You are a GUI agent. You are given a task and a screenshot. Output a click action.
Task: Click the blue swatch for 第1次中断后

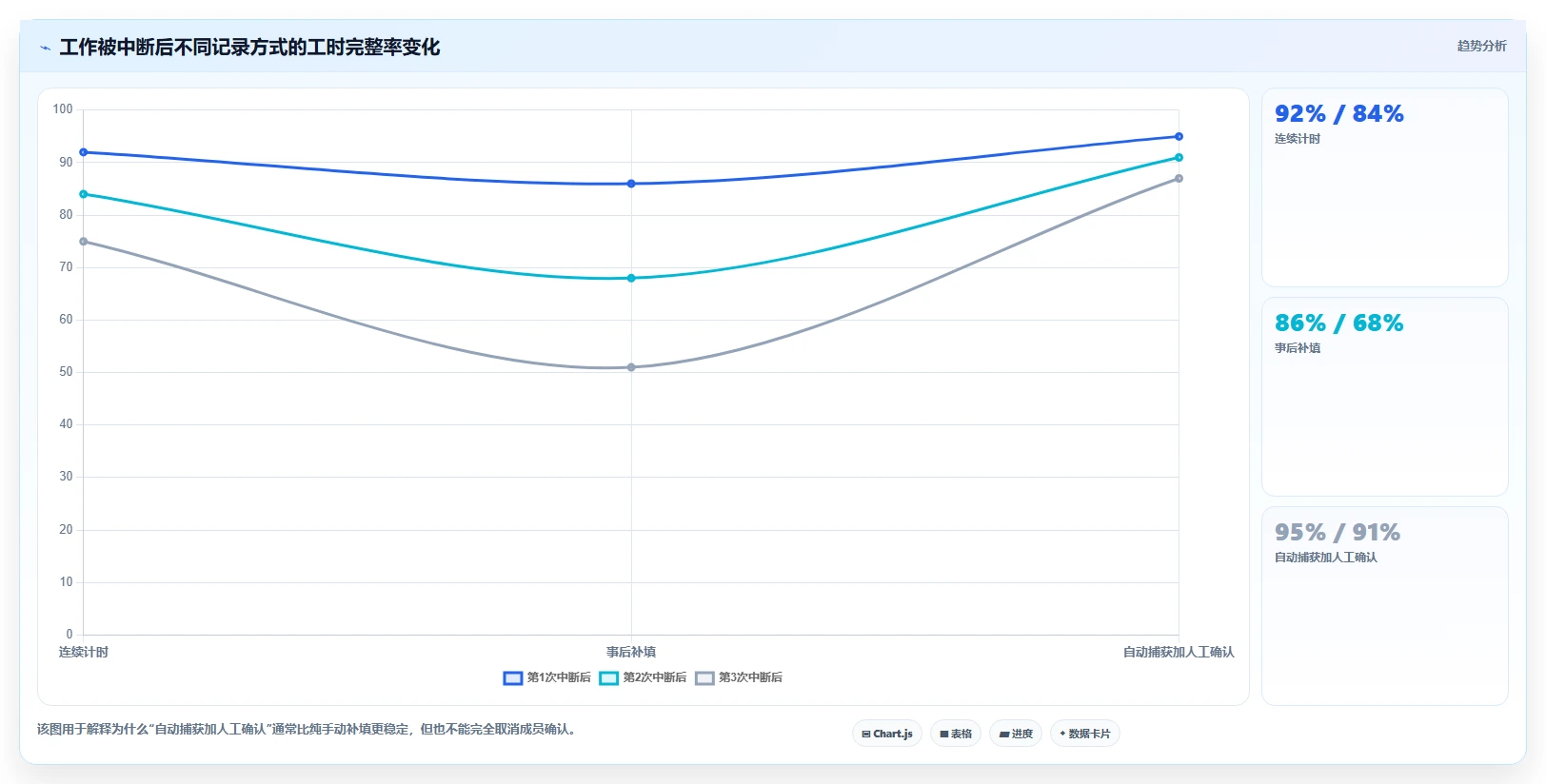point(513,677)
